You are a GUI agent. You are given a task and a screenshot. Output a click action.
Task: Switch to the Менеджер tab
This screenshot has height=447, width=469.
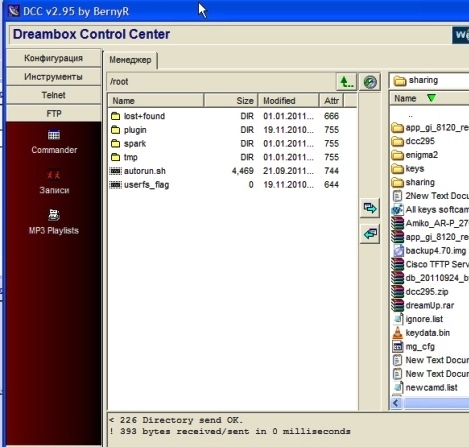(x=130, y=60)
